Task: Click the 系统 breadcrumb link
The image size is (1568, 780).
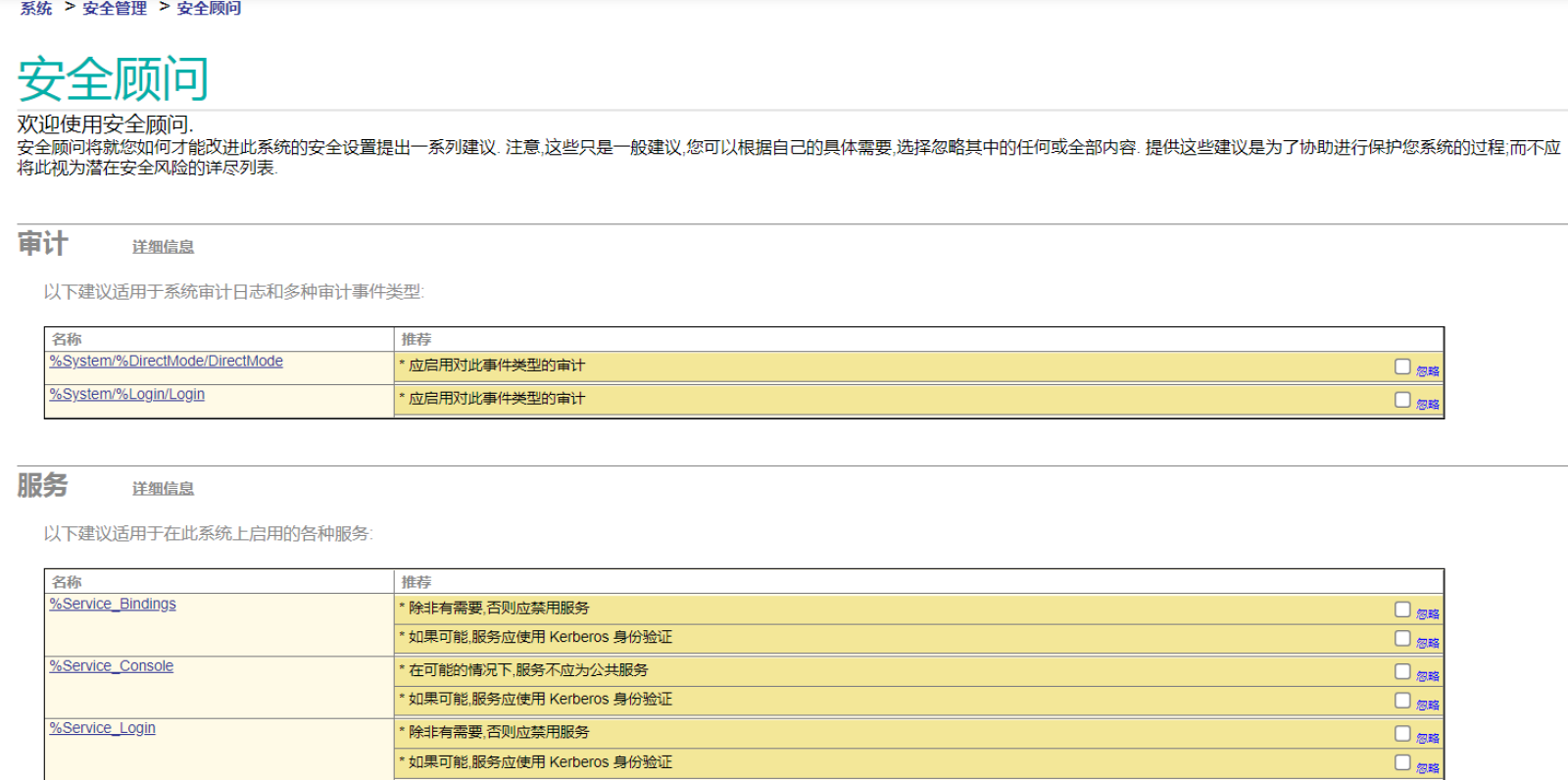Action: (36, 8)
